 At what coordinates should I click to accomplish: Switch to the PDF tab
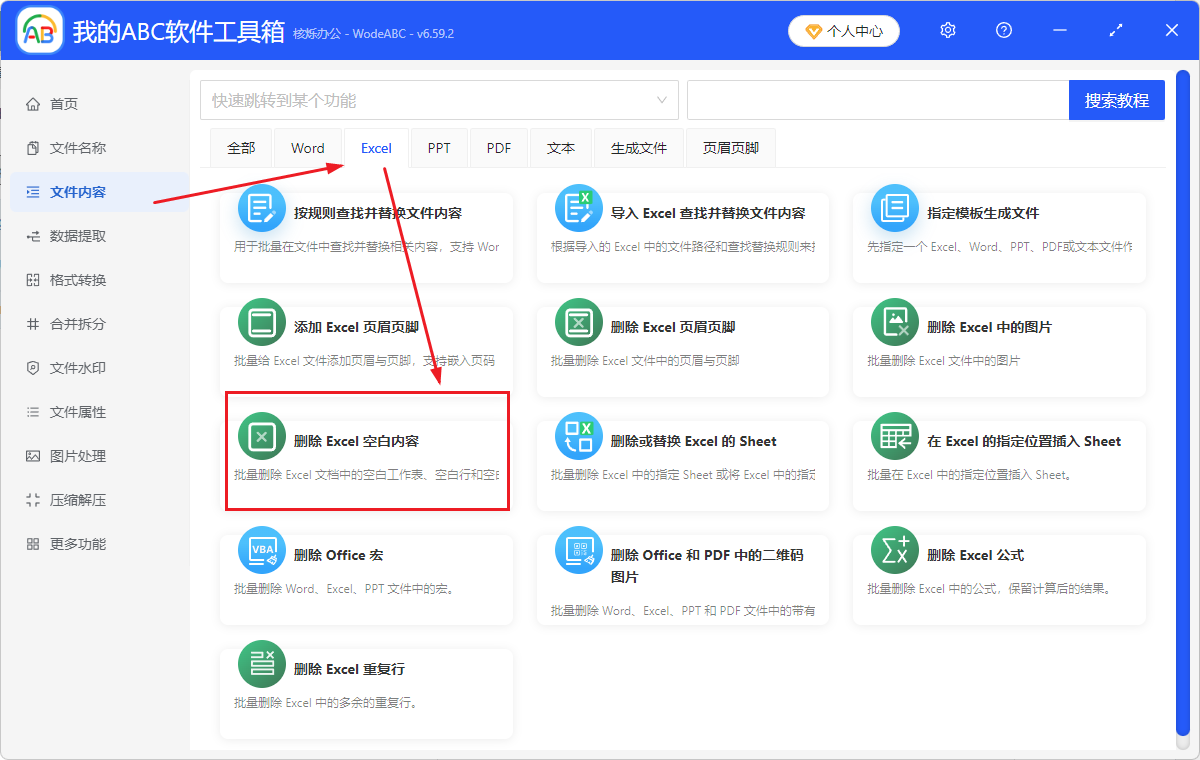point(498,147)
